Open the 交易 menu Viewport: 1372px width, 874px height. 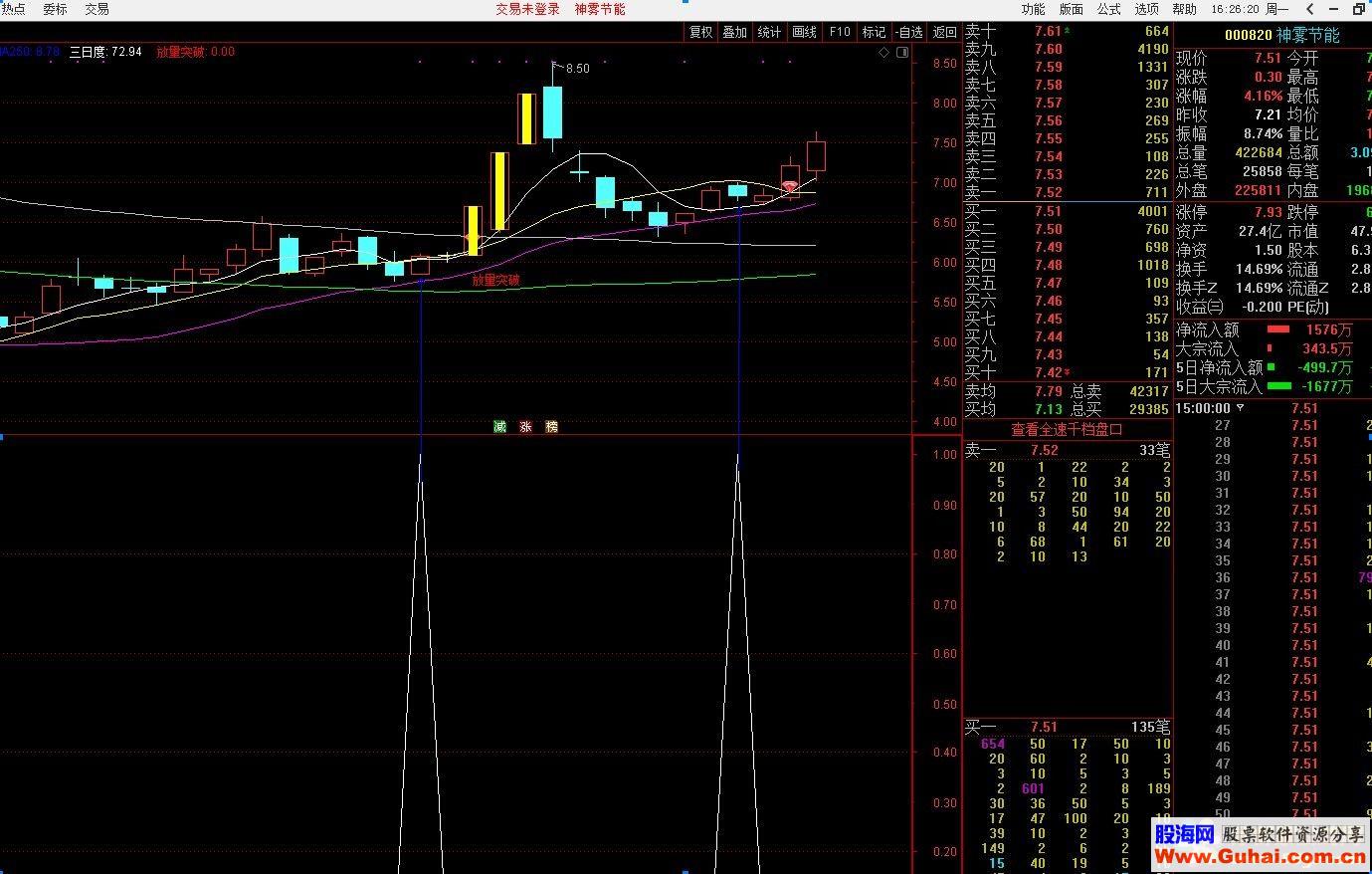[x=97, y=9]
